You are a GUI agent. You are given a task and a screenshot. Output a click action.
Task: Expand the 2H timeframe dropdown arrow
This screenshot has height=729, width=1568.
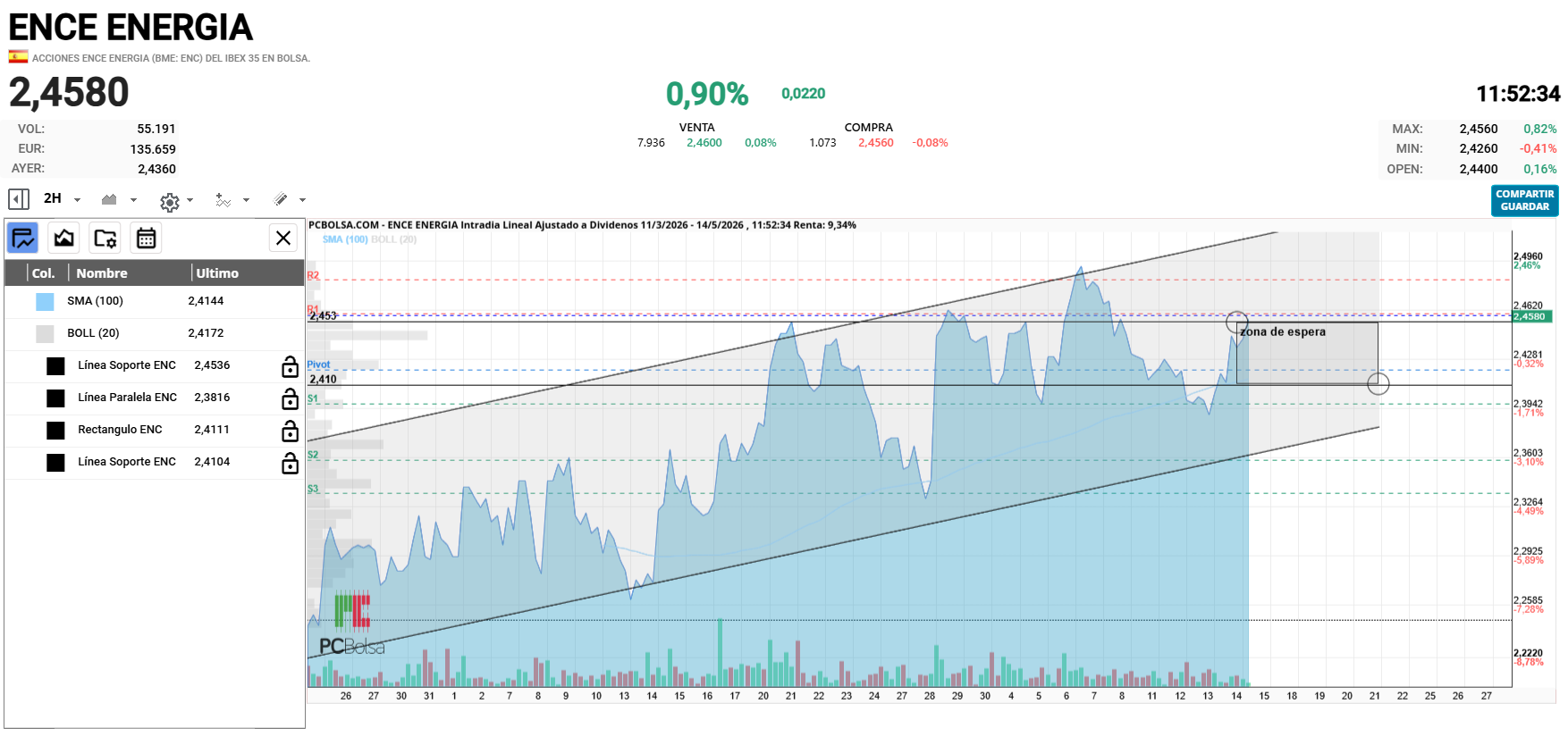tap(77, 200)
